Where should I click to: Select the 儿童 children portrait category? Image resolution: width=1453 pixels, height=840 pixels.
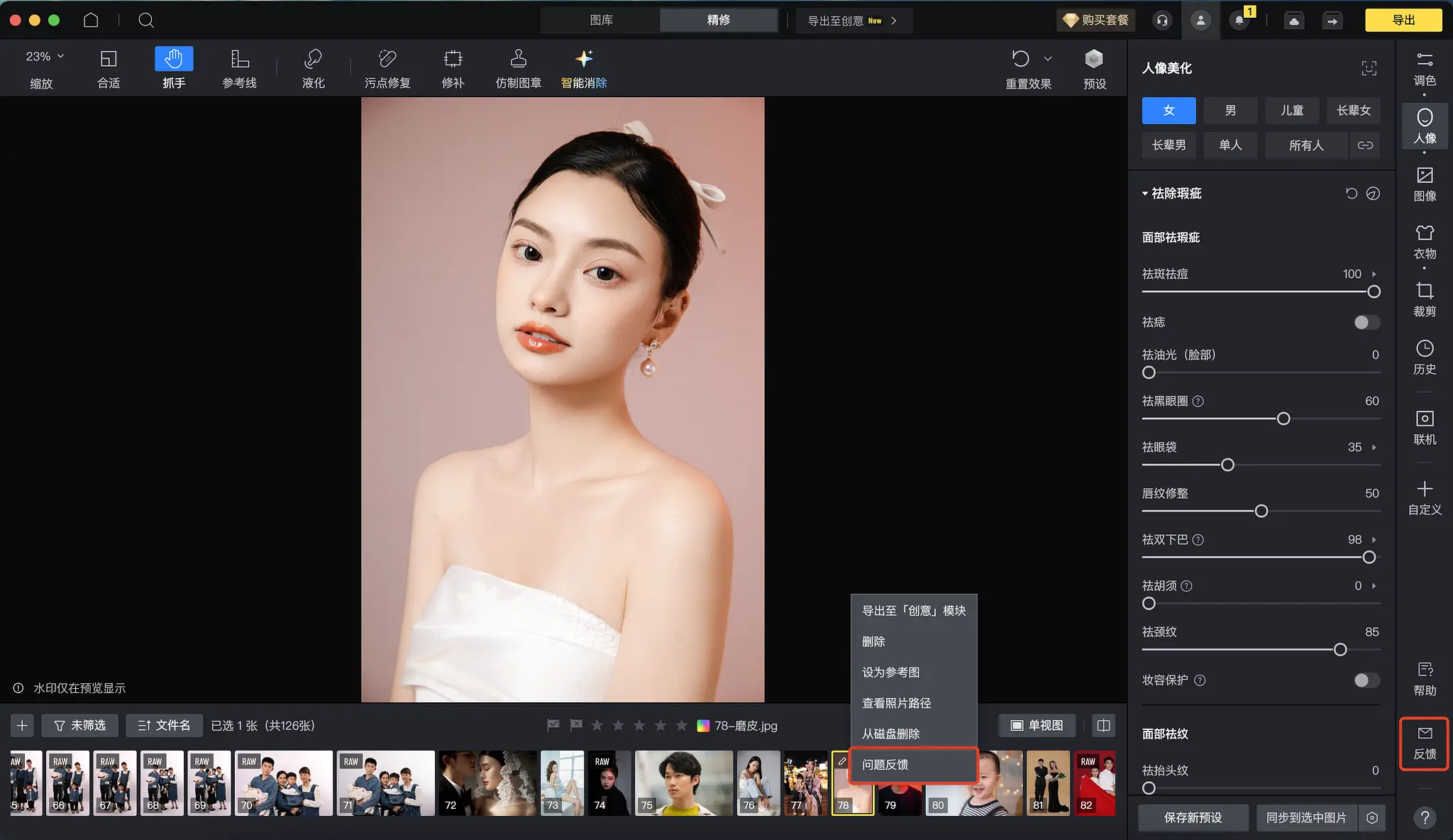[1292, 111]
